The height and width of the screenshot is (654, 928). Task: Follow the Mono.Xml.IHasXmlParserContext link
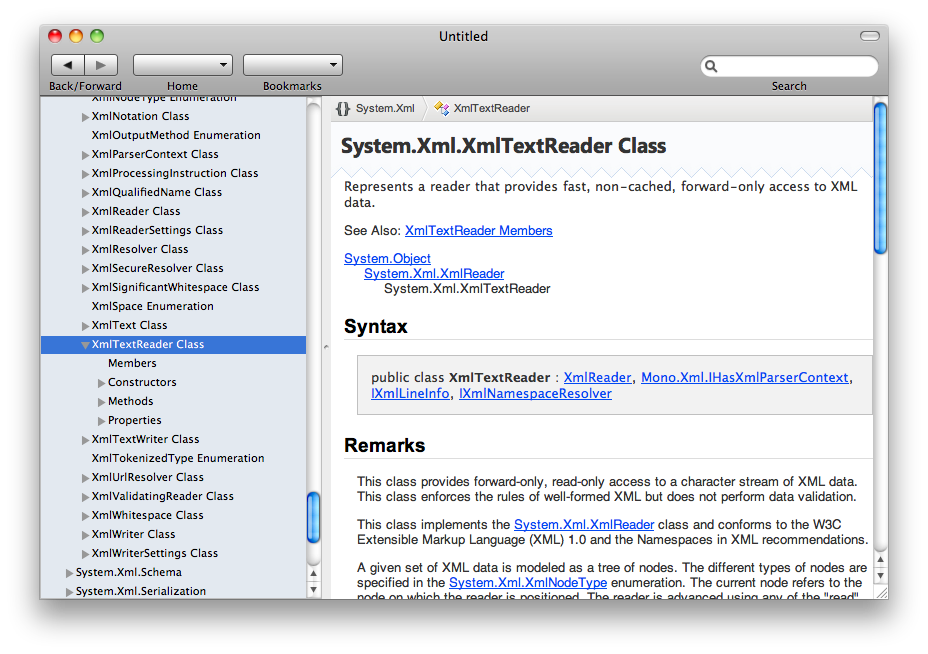pyautogui.click(x=745, y=378)
